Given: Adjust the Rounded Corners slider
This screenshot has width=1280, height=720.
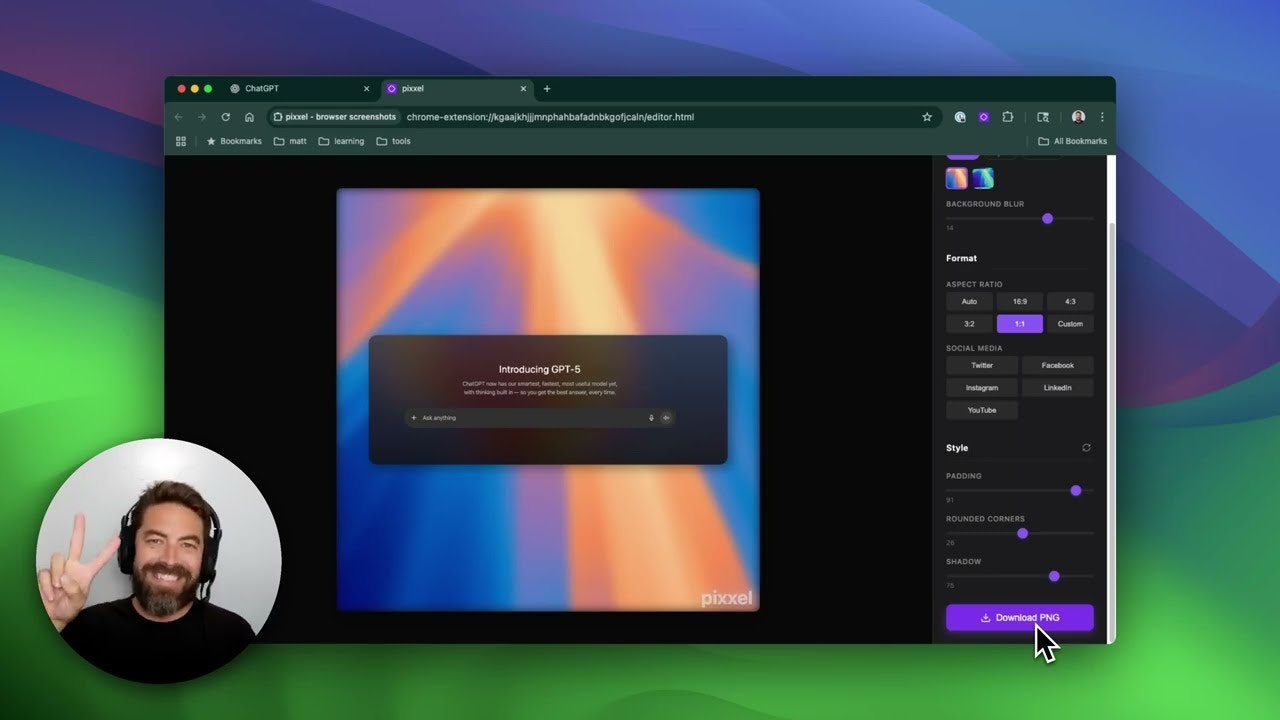Looking at the screenshot, I should 1020,533.
